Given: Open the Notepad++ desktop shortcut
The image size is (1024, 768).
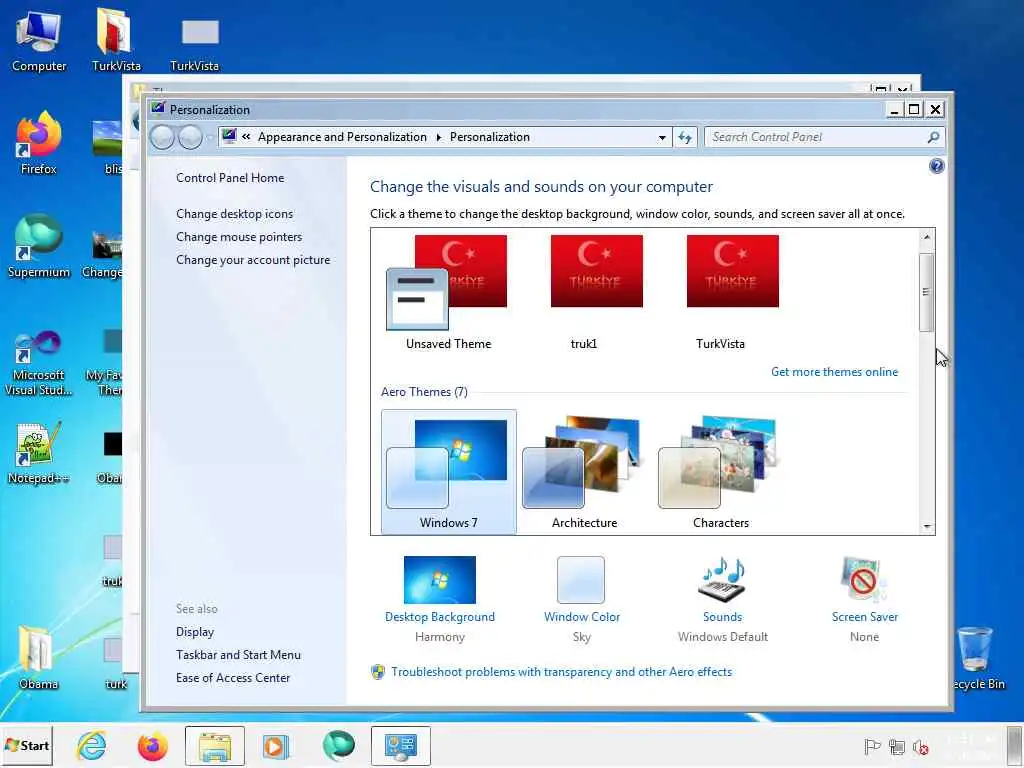Looking at the screenshot, I should 39,453.
